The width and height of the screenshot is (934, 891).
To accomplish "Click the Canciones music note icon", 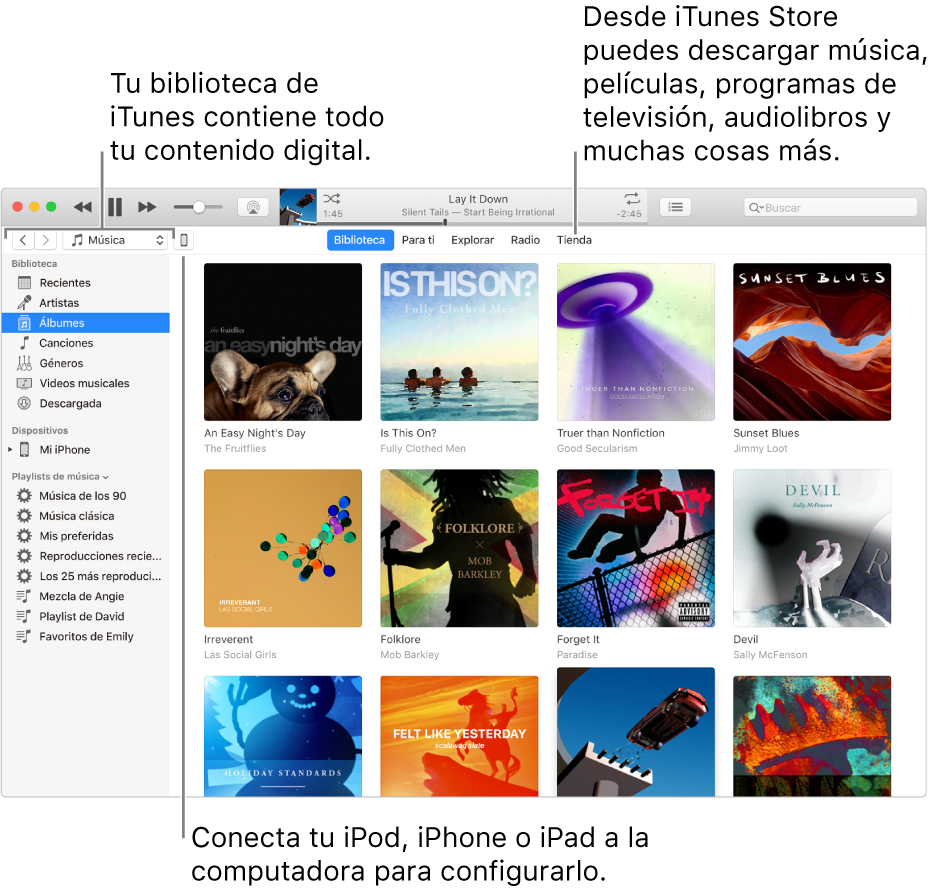I will pyautogui.click(x=24, y=343).
